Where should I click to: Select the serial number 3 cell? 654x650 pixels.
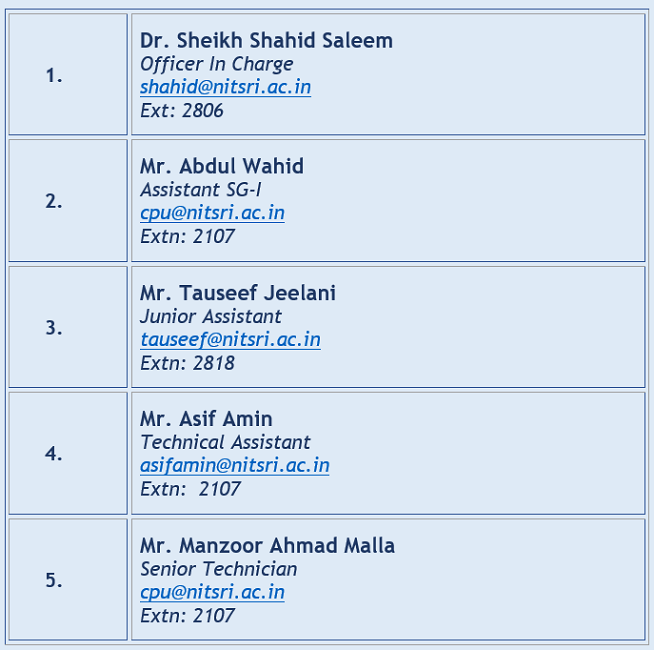click(x=54, y=327)
